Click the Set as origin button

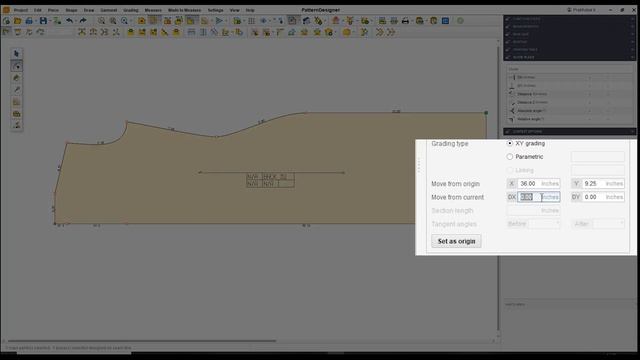click(x=456, y=241)
